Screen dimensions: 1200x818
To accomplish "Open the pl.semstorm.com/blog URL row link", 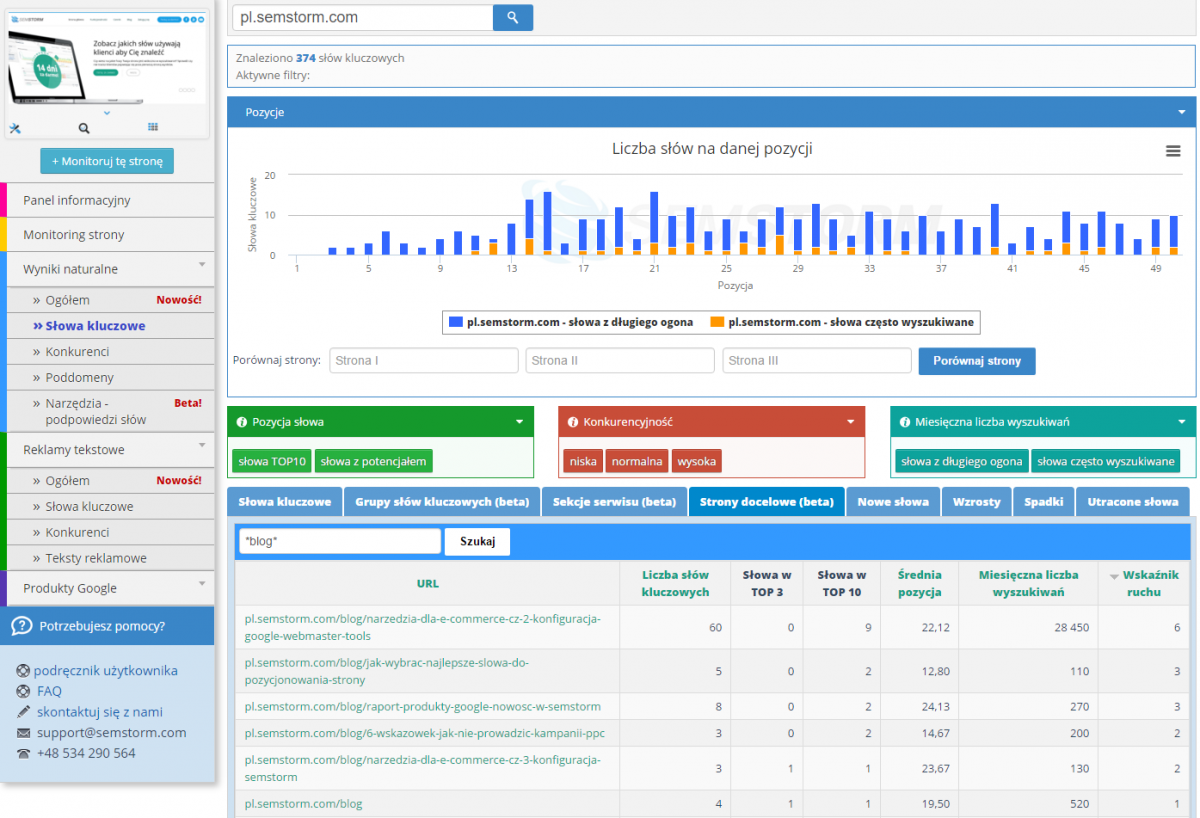I will pos(304,804).
